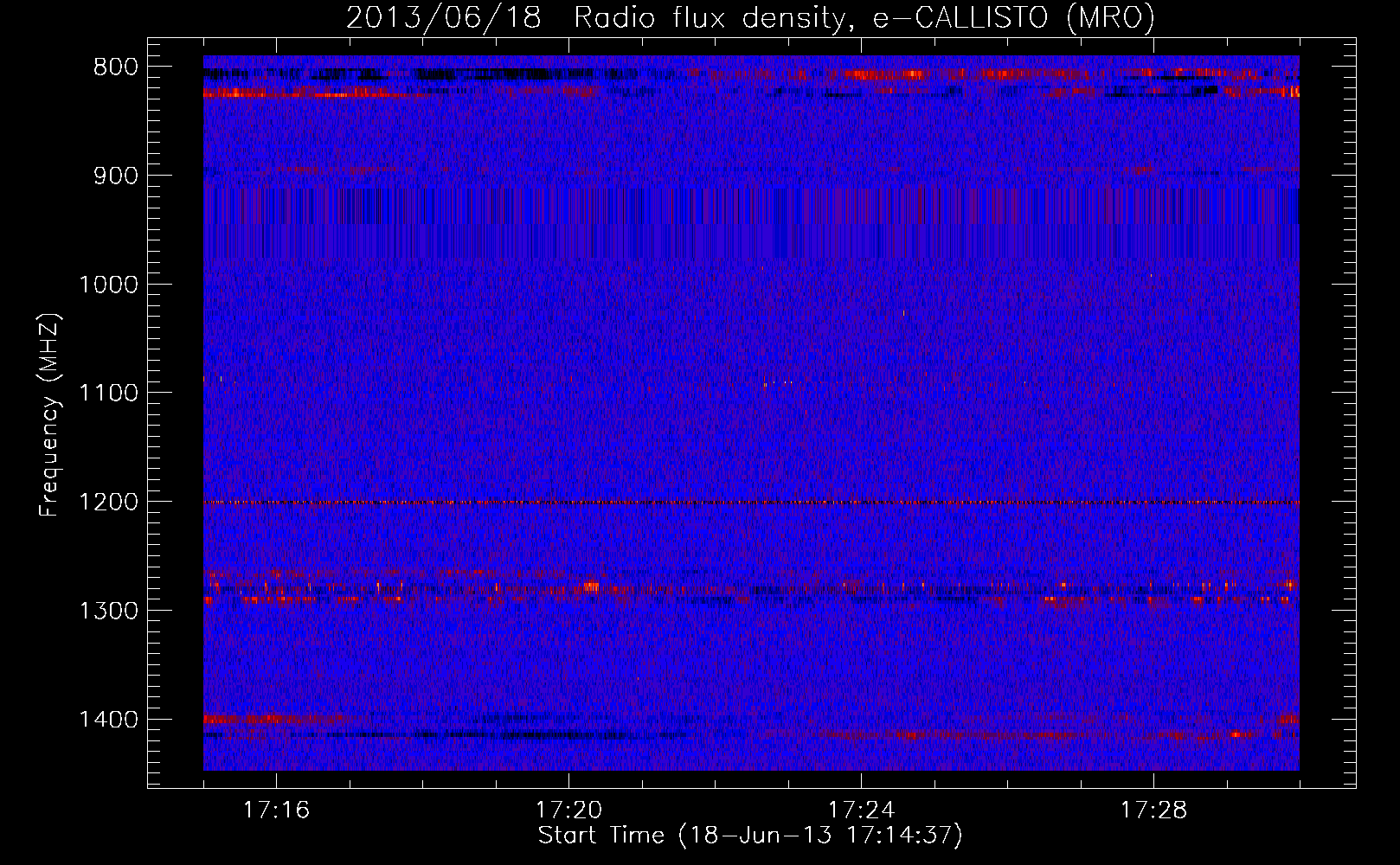Click the 17:24 time tick label
1400x865 pixels.
(x=861, y=811)
